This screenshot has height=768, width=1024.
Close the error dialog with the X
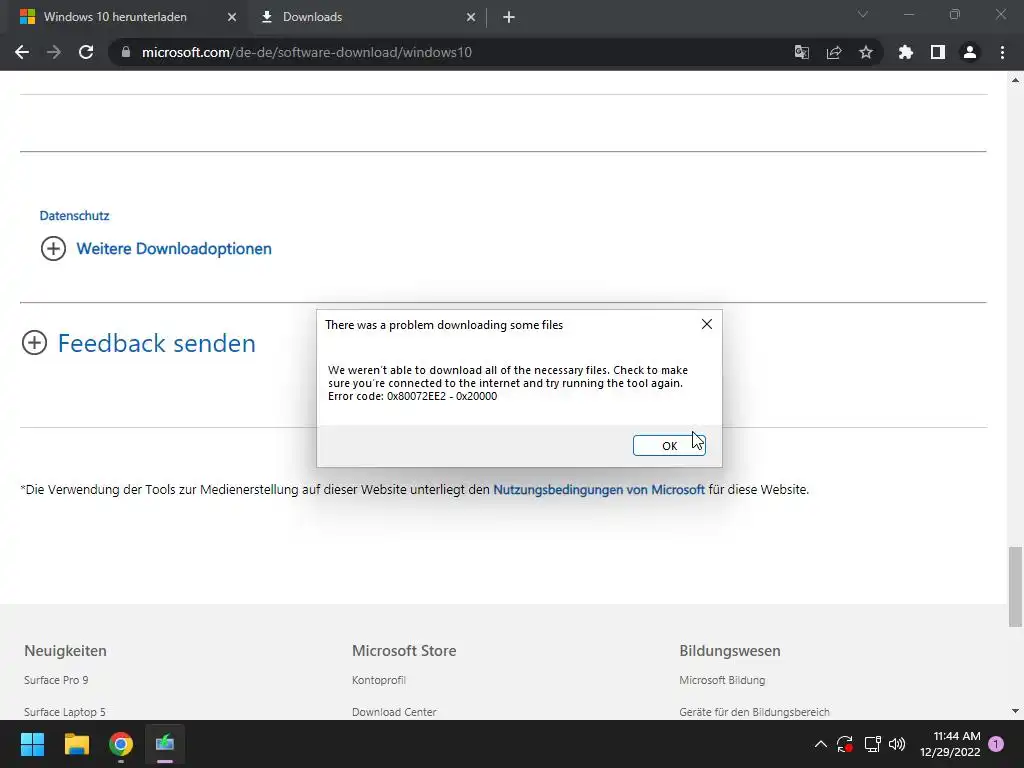(707, 324)
